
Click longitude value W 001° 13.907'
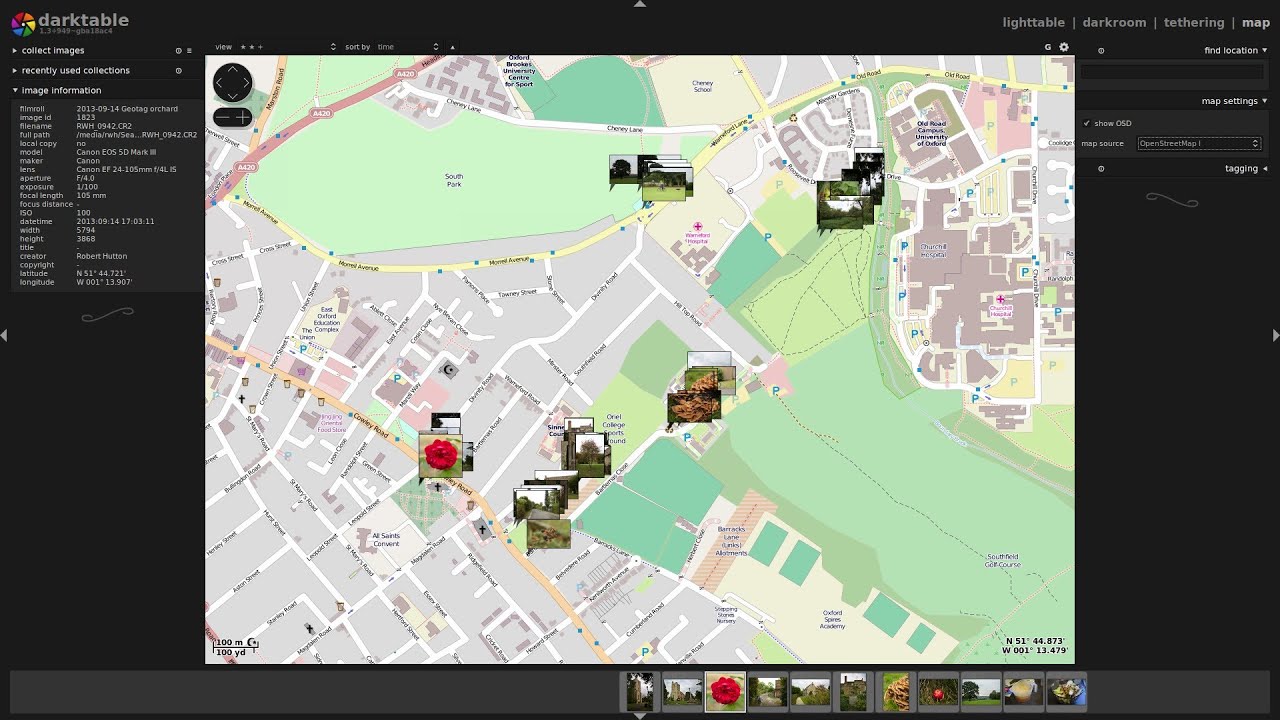tap(104, 282)
